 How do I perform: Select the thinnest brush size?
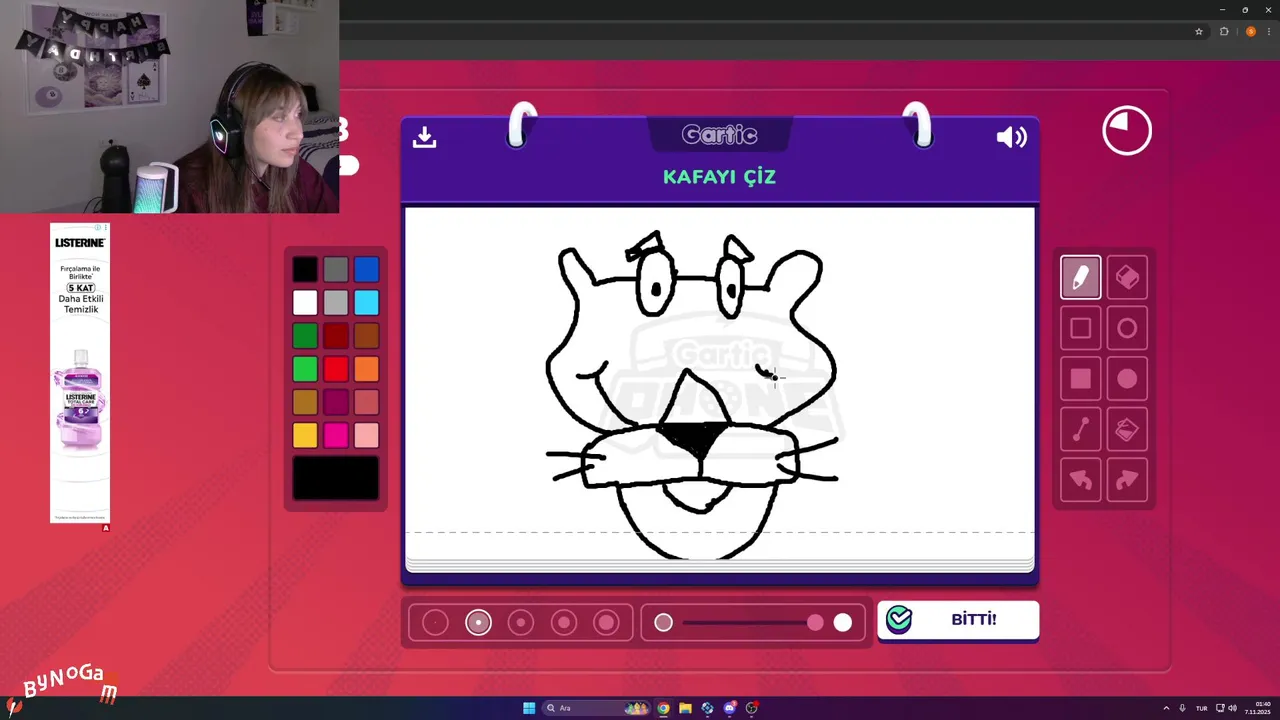(x=435, y=623)
